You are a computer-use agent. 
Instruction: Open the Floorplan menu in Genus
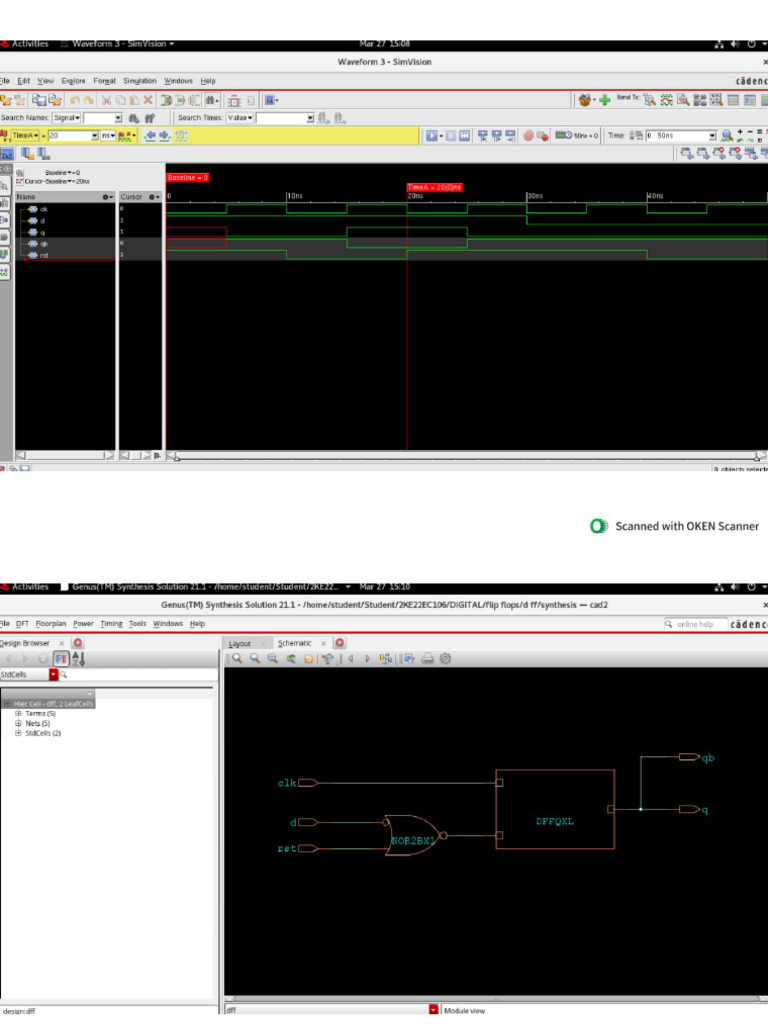[x=51, y=623]
